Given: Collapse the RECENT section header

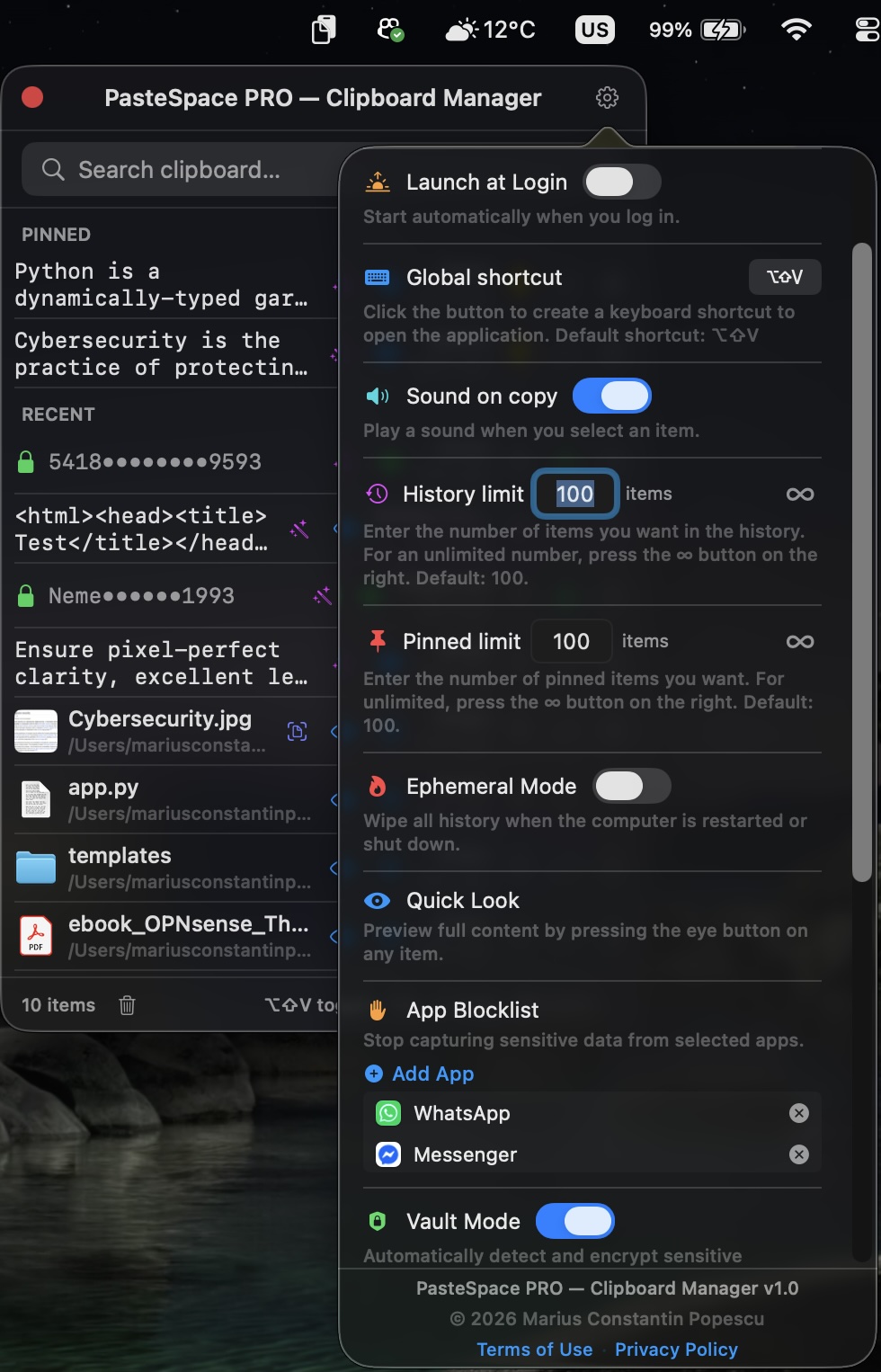Looking at the screenshot, I should [x=58, y=414].
